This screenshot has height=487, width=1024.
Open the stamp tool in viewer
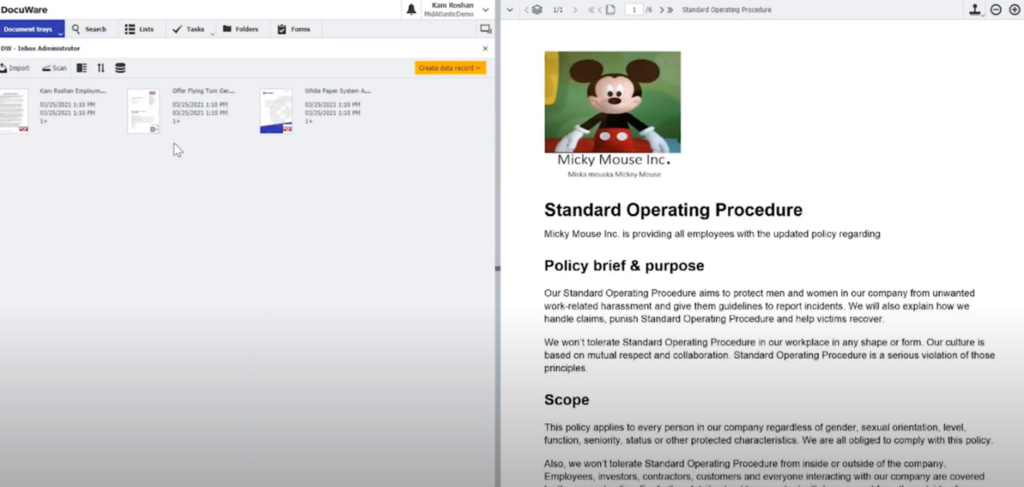[974, 9]
